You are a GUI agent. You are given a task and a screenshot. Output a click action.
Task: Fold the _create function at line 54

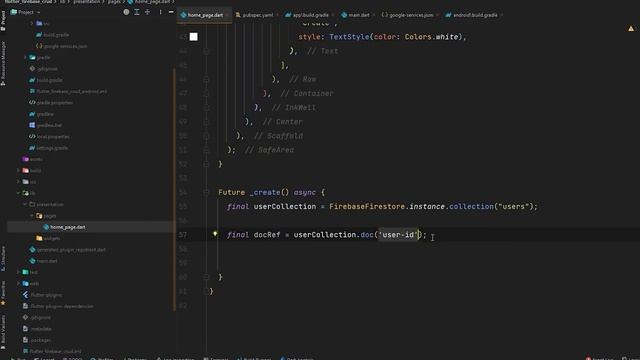(207, 192)
